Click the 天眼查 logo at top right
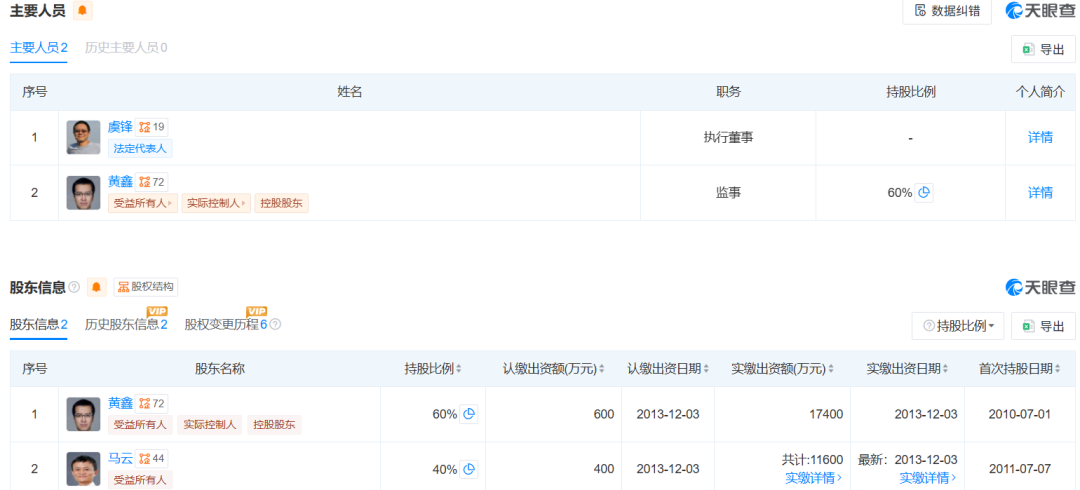This screenshot has width=1080, height=490. pos(1040,11)
